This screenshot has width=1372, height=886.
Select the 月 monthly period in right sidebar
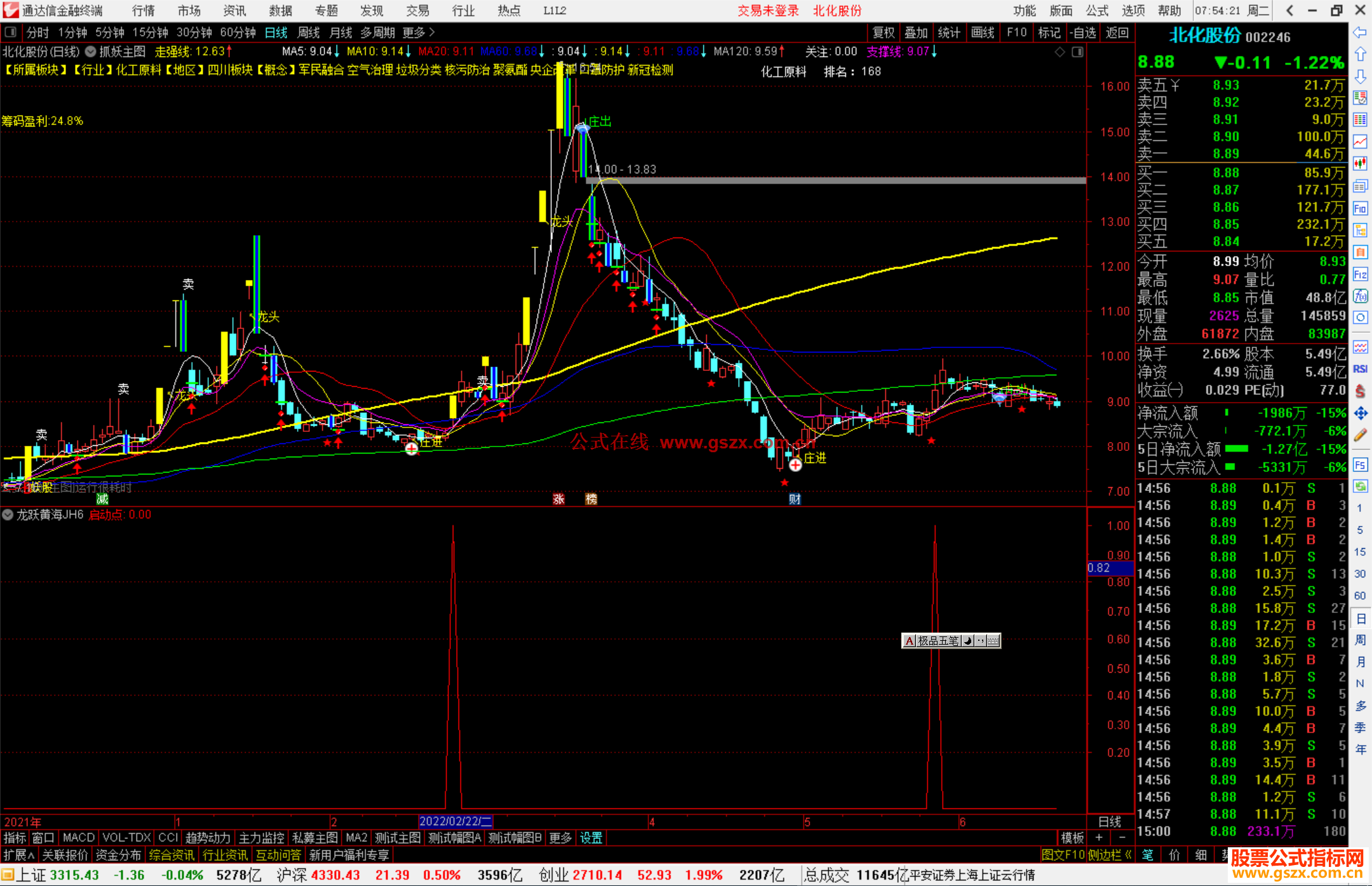coord(1360,662)
